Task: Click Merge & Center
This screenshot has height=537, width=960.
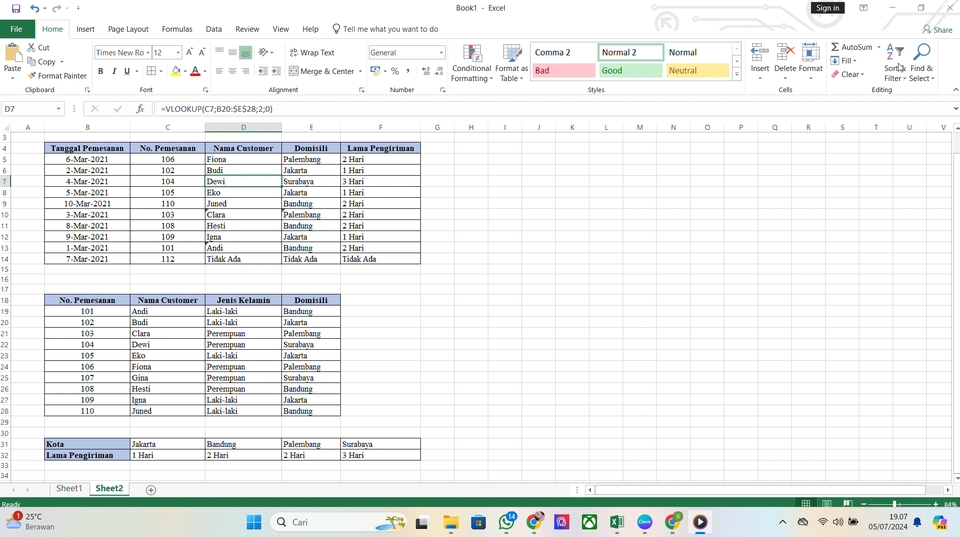Action: click(x=321, y=71)
